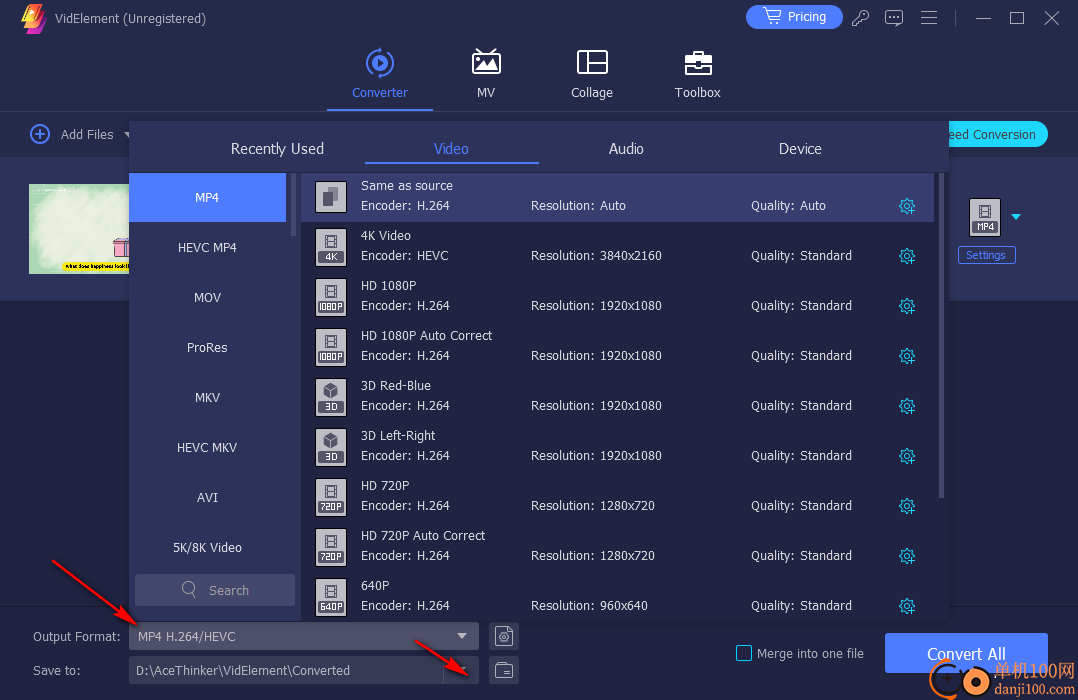The height and width of the screenshot is (700, 1078).
Task: Select the Video format tab
Action: click(451, 149)
